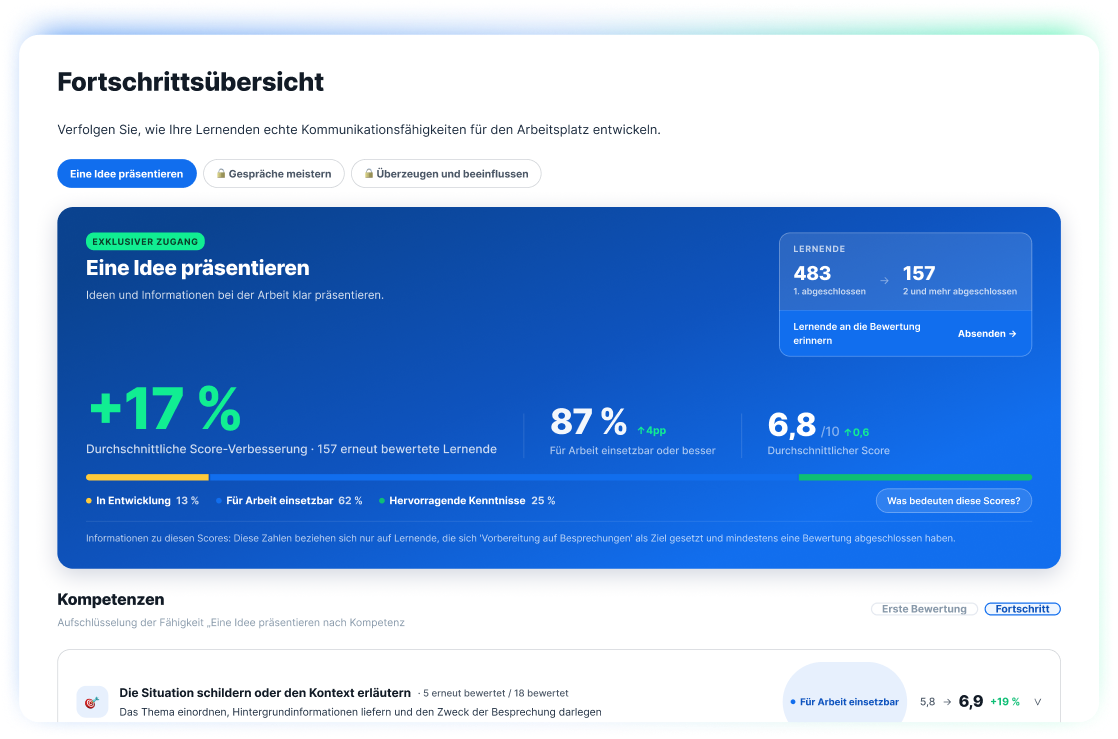Image resolution: width=1118 pixels, height=739 pixels.
Task: Click the 483 learners completed count
Action: 812,273
